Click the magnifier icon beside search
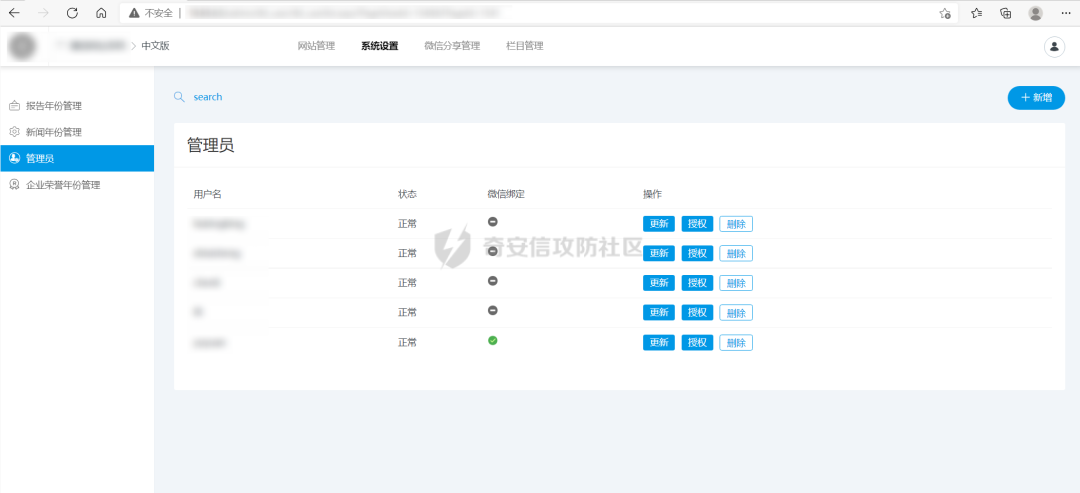The width and height of the screenshot is (1080, 493). click(179, 97)
